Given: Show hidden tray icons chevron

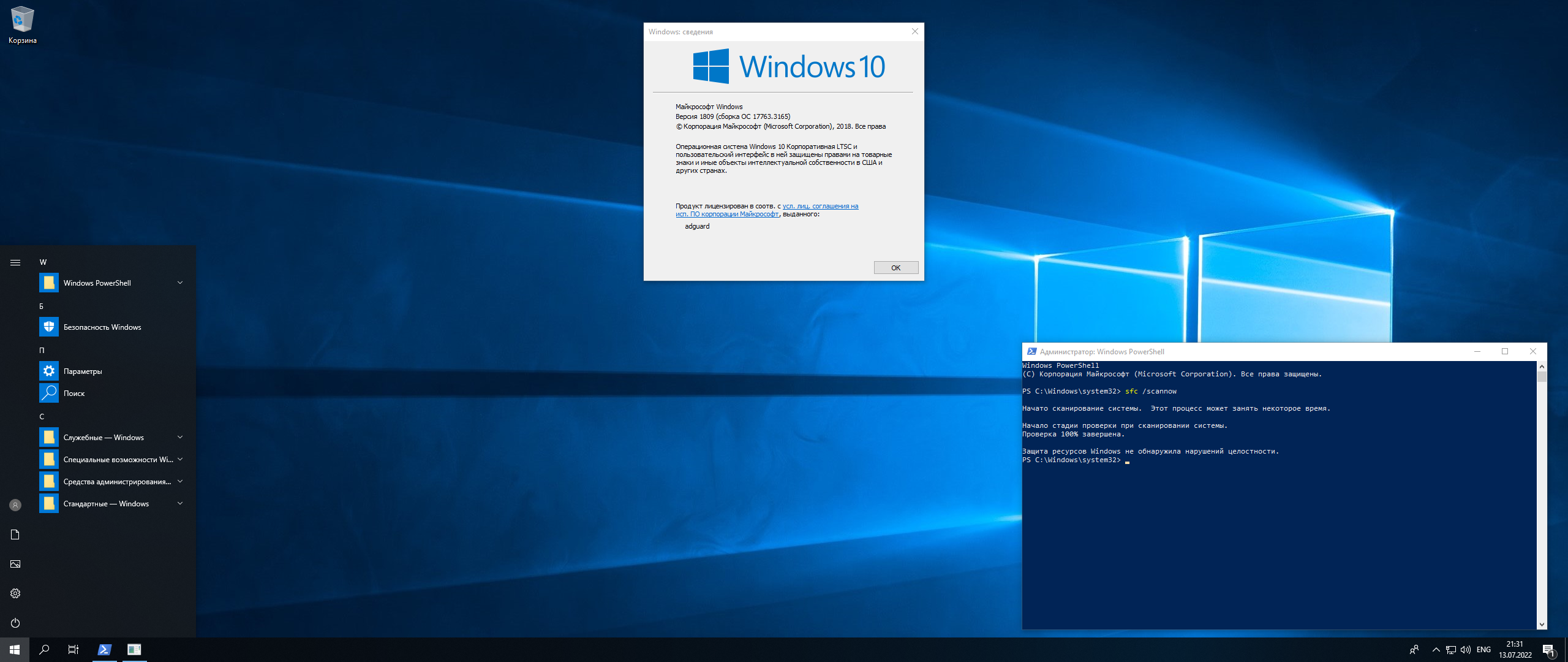Looking at the screenshot, I should pyautogui.click(x=1436, y=650).
